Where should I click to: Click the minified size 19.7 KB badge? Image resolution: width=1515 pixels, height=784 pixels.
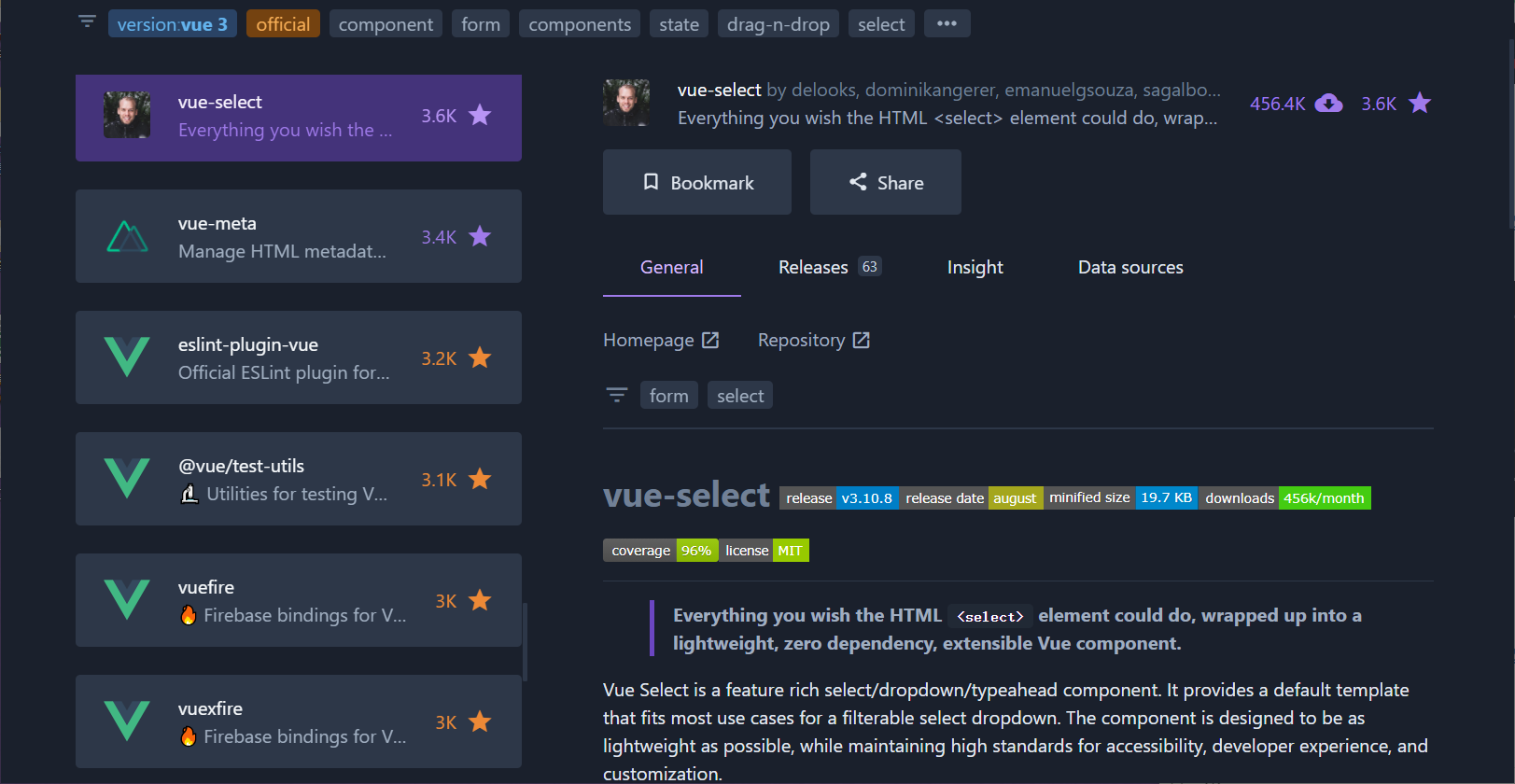1120,497
